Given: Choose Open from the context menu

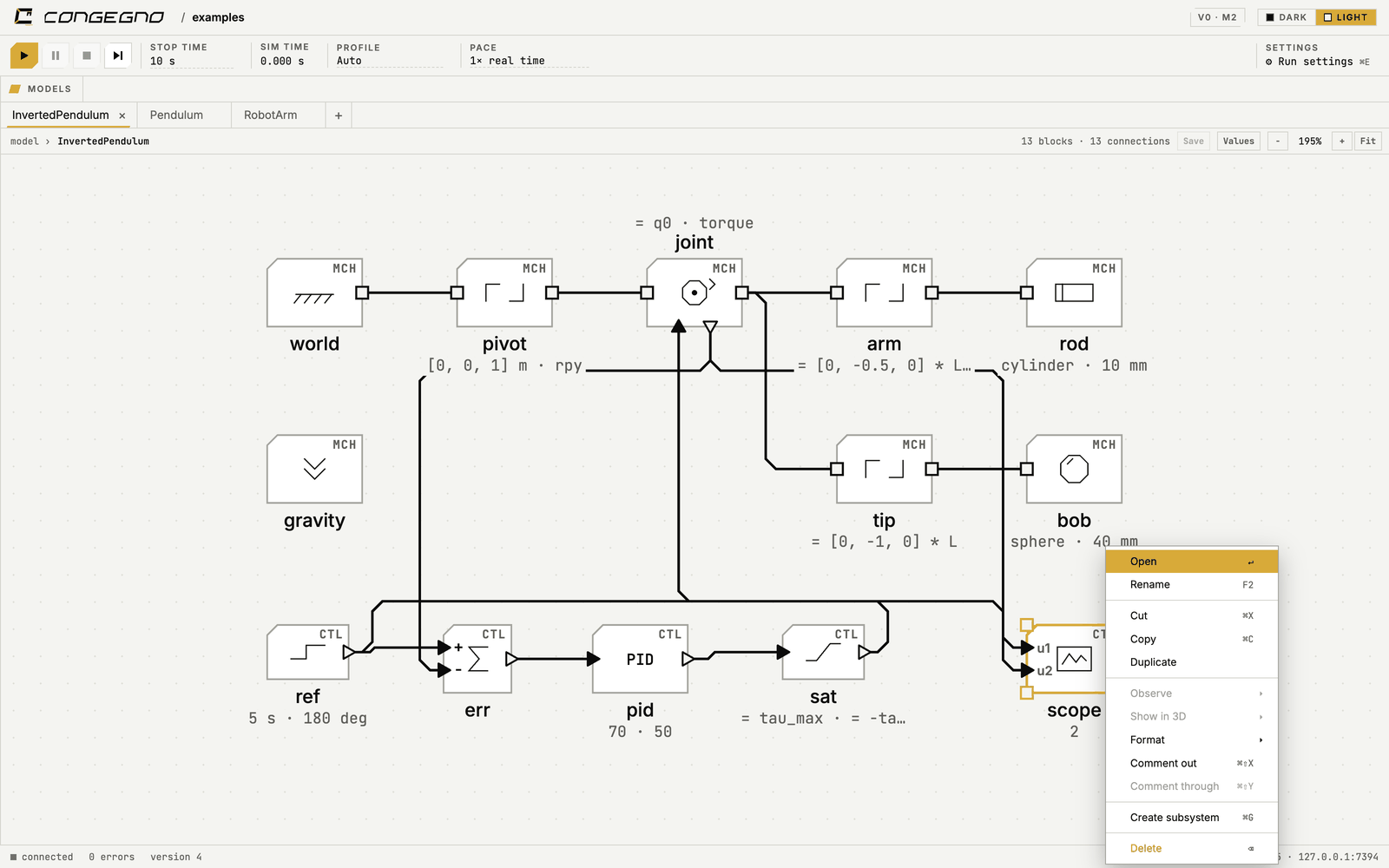Looking at the screenshot, I should pyautogui.click(x=1192, y=562).
